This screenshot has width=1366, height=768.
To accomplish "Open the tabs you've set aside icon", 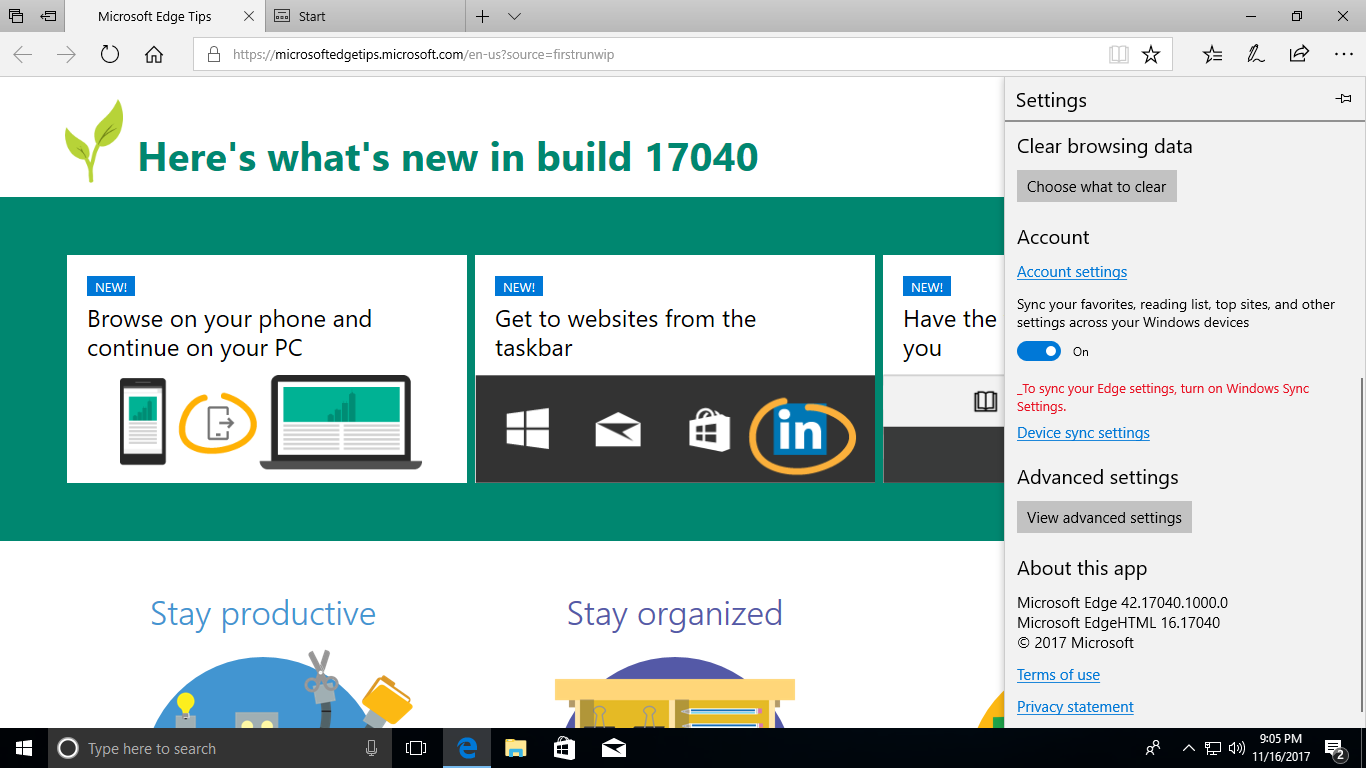I will pyautogui.click(x=16, y=16).
